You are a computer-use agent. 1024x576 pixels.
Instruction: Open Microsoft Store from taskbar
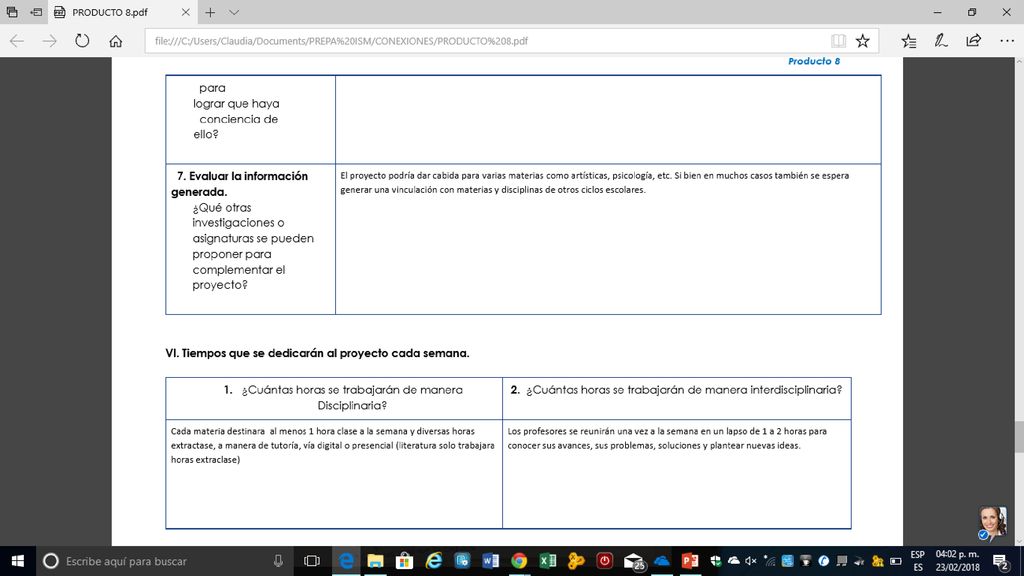tap(404, 561)
